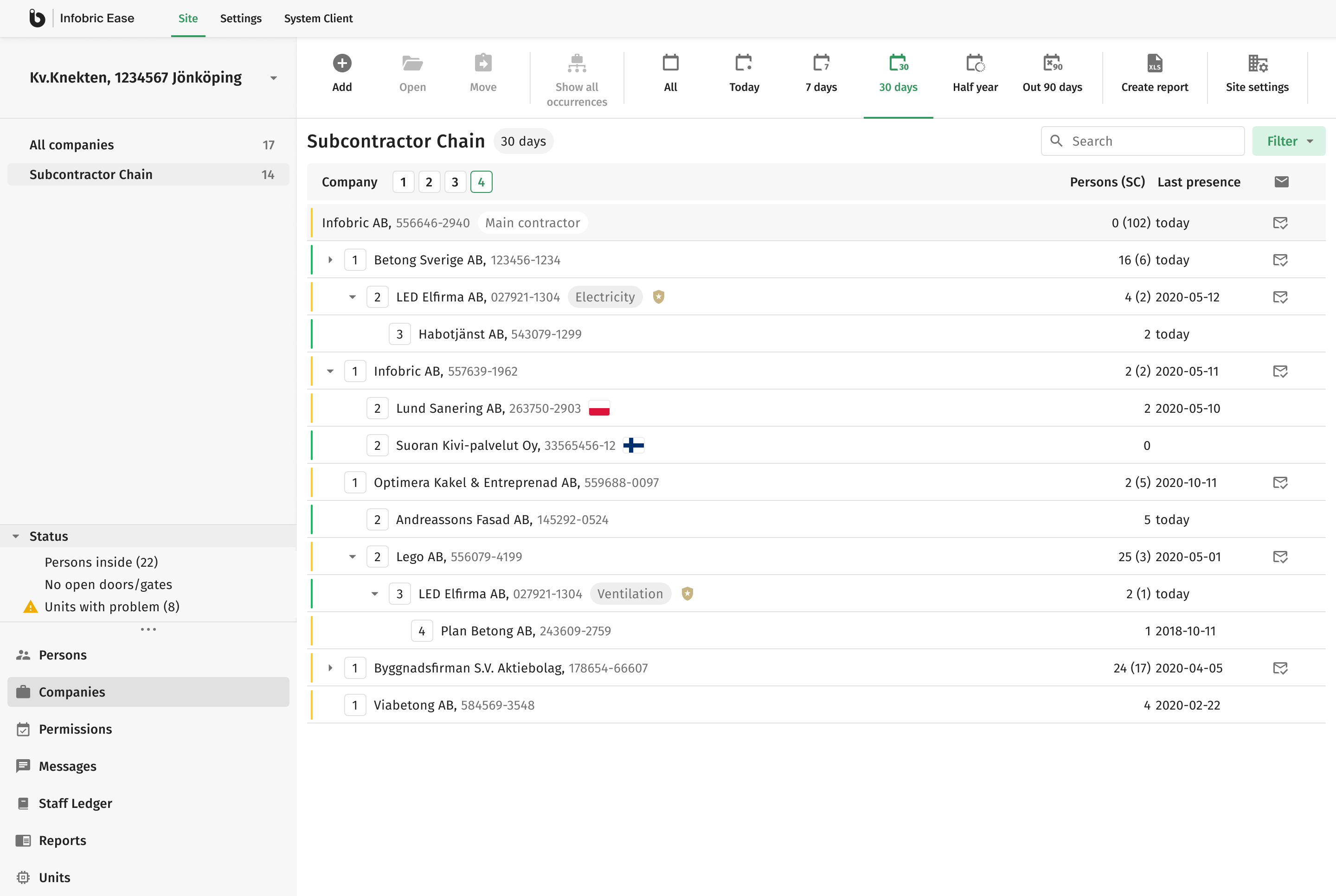This screenshot has height=896, width=1336.
Task: Collapse LED Elfirma AB Electricity row
Action: coord(353,297)
